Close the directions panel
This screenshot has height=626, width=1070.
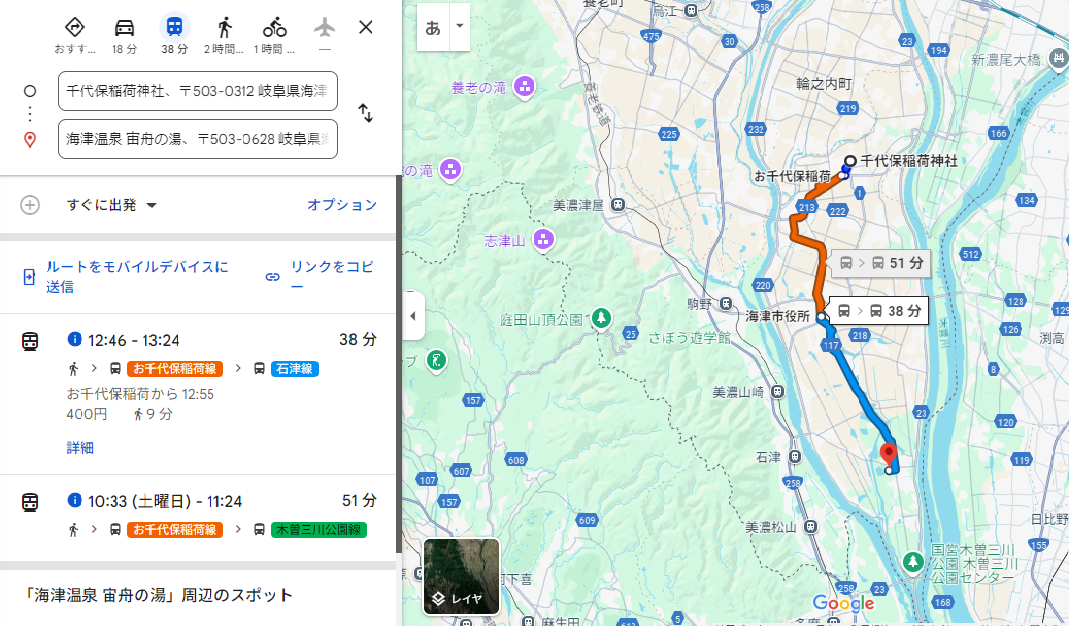[x=366, y=27]
